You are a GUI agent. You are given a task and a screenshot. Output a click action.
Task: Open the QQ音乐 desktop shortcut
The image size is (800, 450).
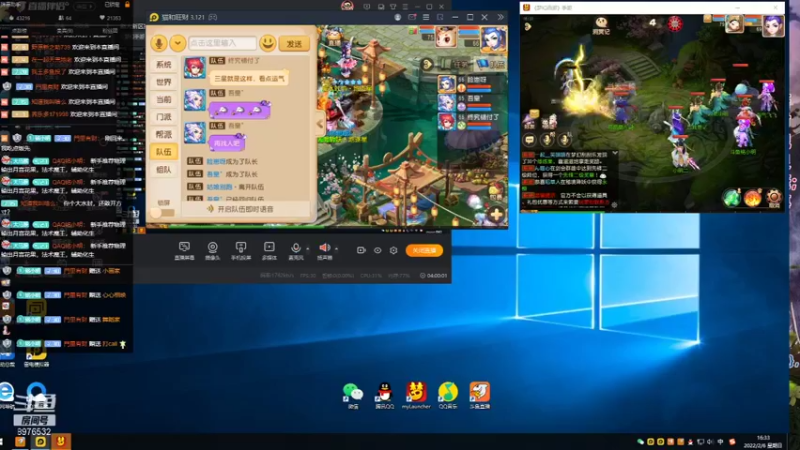point(448,396)
